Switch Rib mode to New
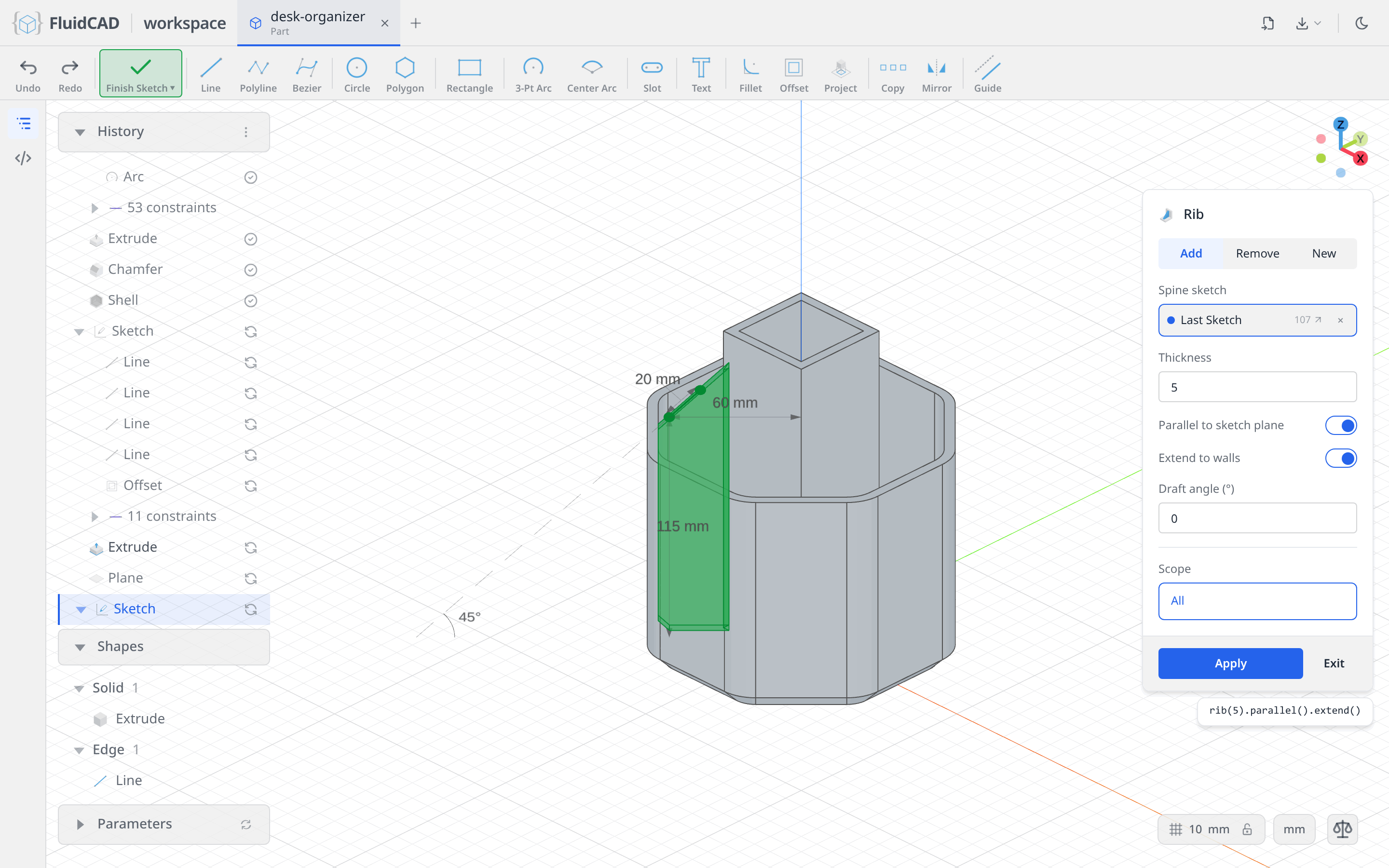This screenshot has height=868, width=1389. tap(1323, 253)
